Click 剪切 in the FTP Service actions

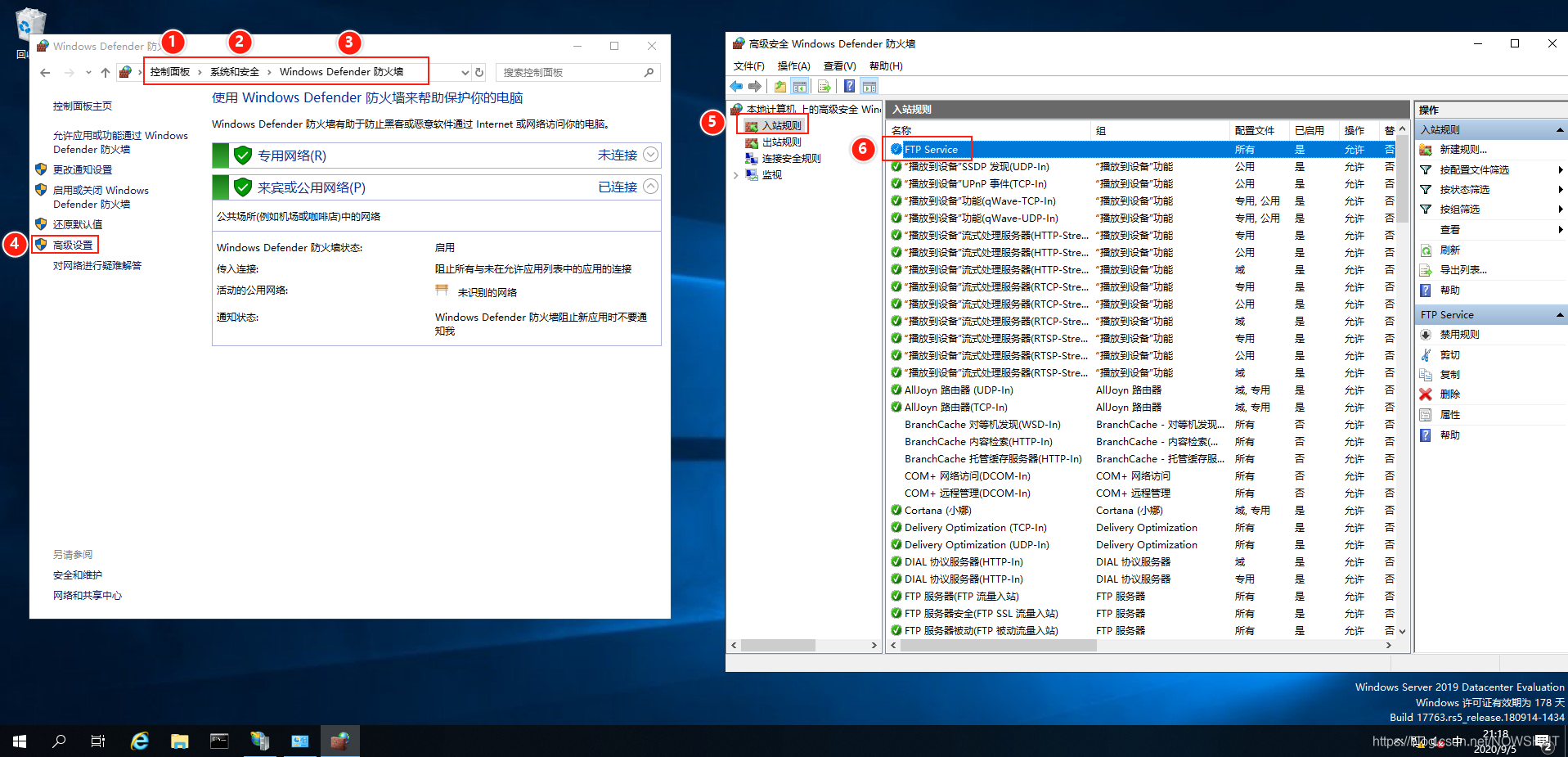pyautogui.click(x=1449, y=354)
